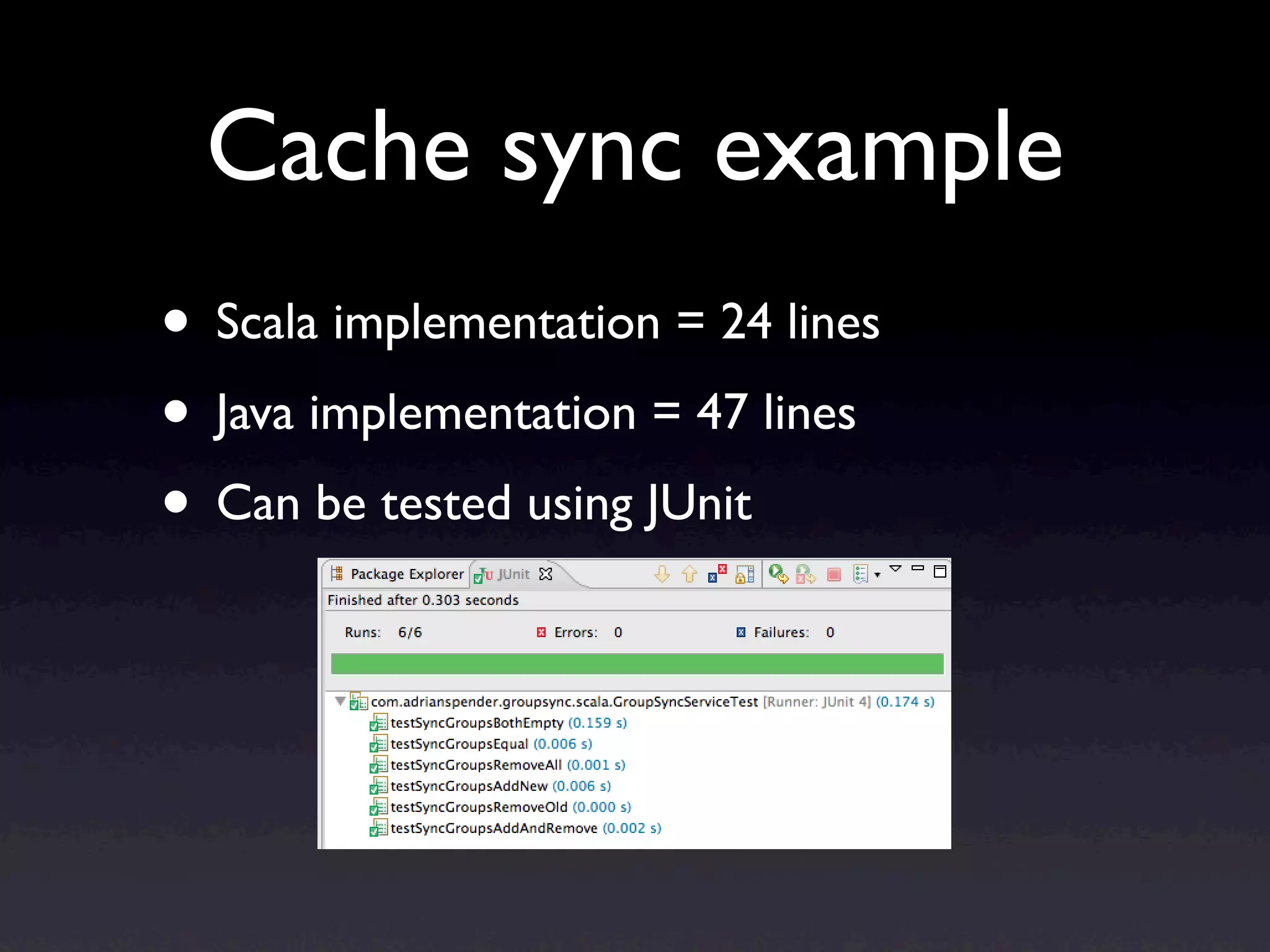The height and width of the screenshot is (952, 1270).
Task: Click the Errors count value 0
Action: pyautogui.click(x=618, y=632)
